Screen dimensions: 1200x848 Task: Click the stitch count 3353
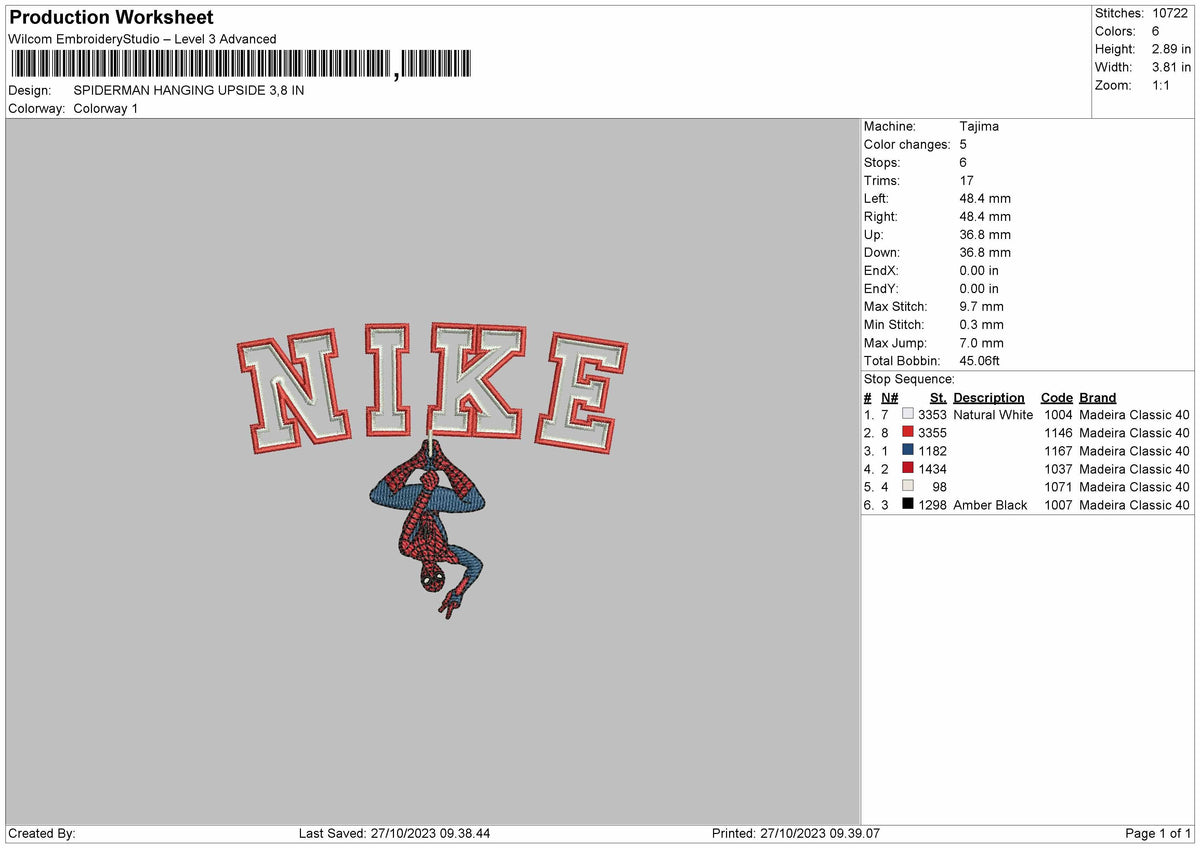click(932, 414)
